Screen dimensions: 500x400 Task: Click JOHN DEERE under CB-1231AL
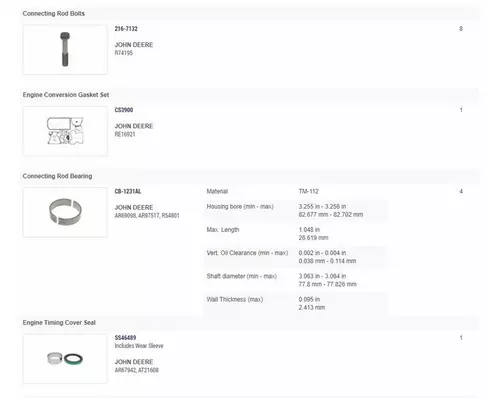pyautogui.click(x=134, y=207)
